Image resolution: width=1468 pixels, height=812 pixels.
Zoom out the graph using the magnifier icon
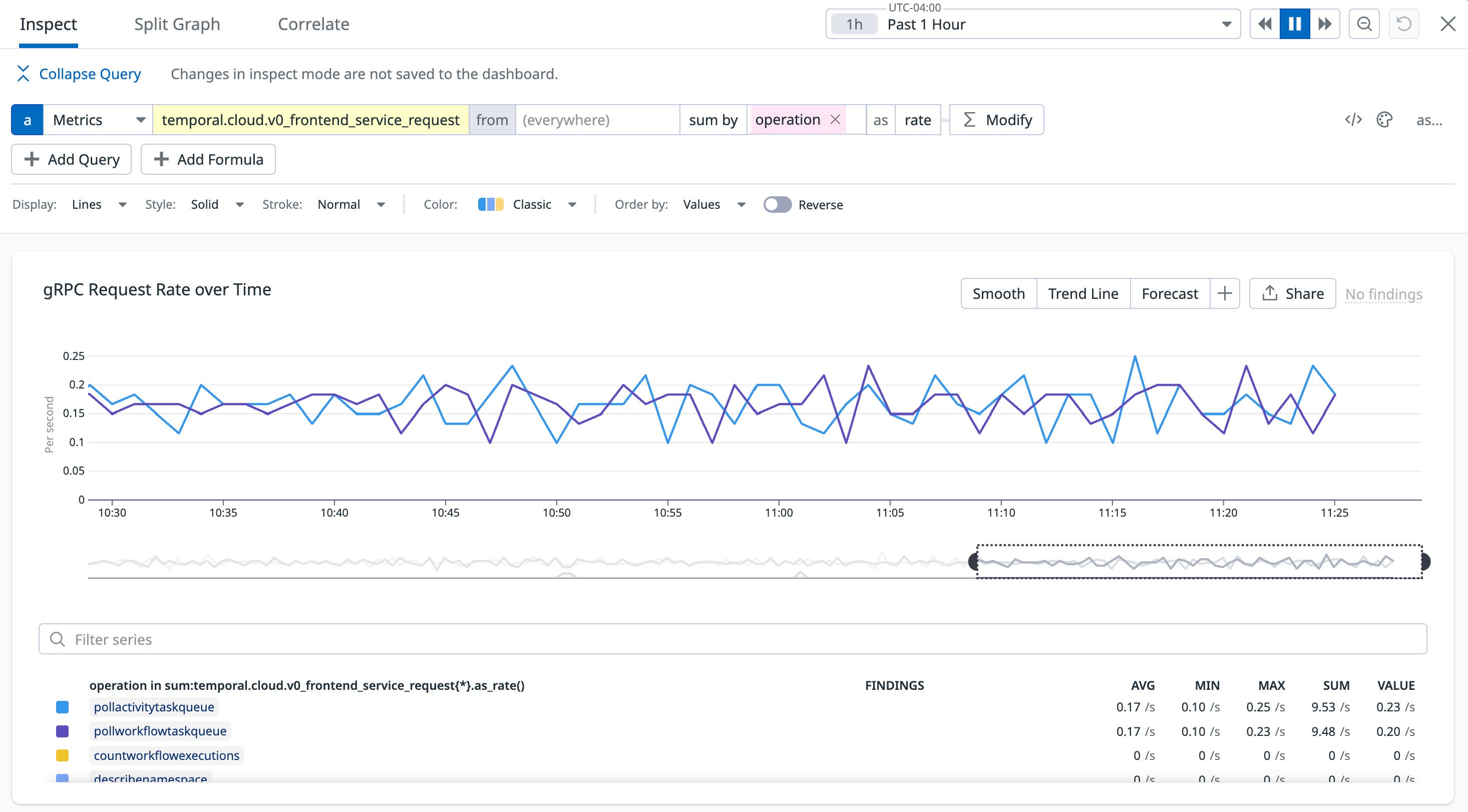[1364, 24]
